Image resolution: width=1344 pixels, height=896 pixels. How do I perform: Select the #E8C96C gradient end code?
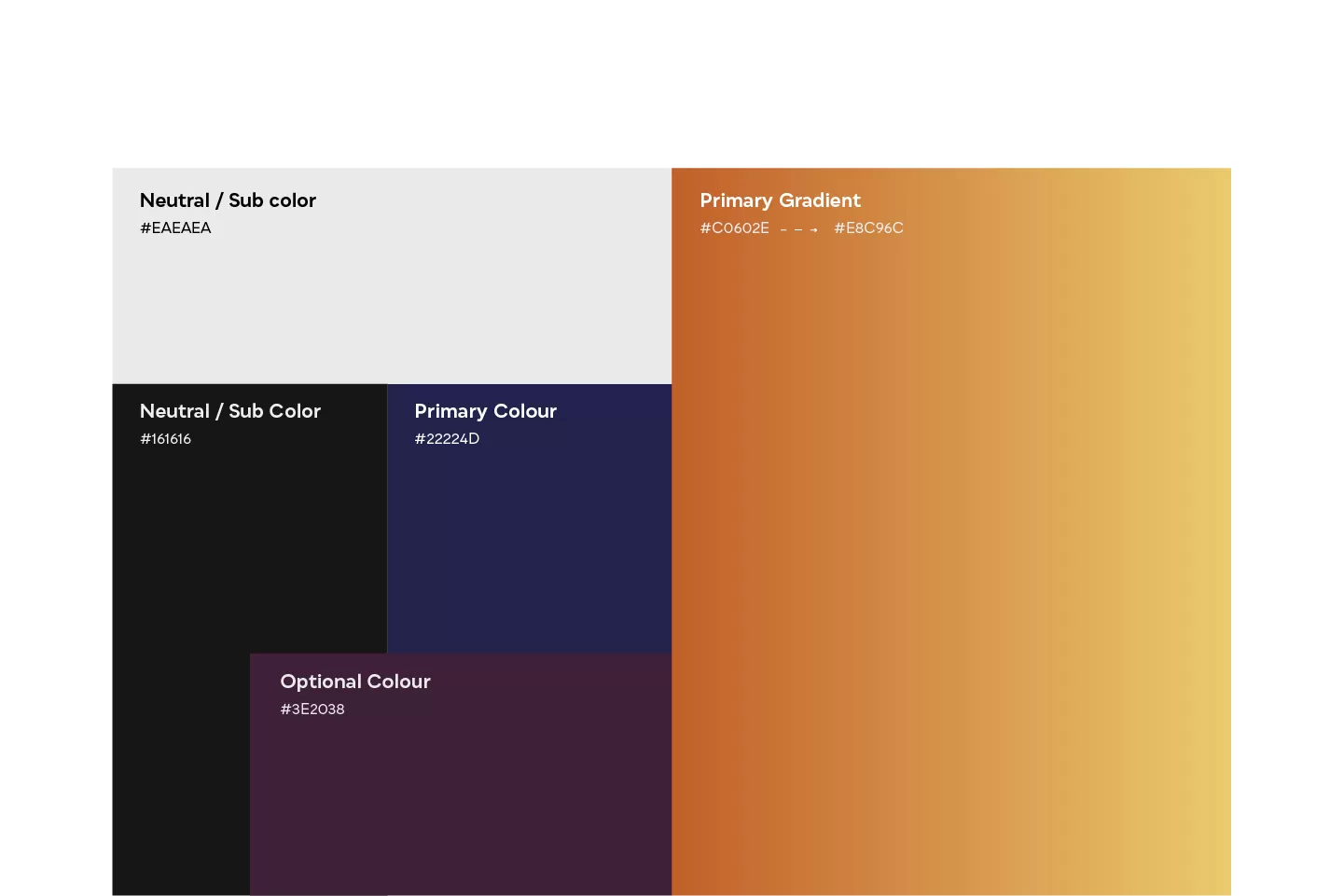(868, 228)
